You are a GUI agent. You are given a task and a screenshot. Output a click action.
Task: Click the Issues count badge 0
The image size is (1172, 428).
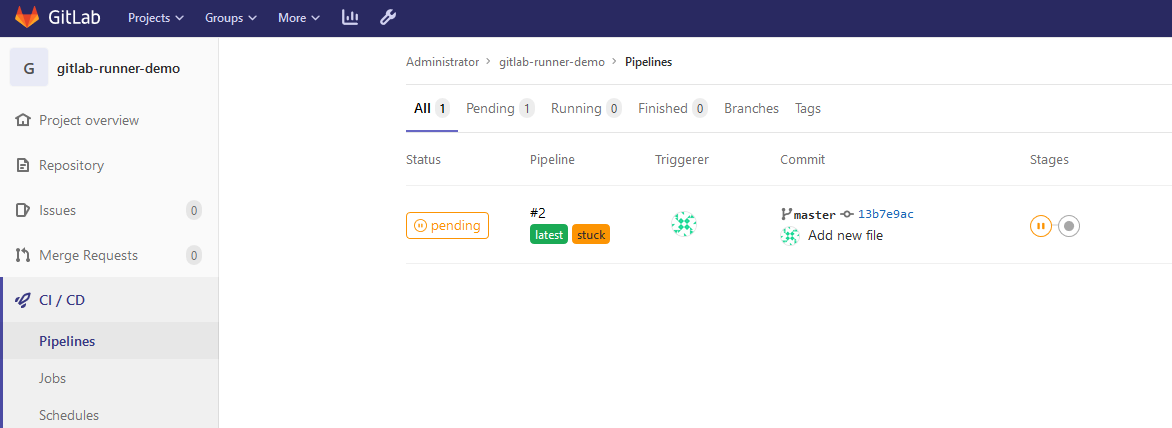pos(194,211)
